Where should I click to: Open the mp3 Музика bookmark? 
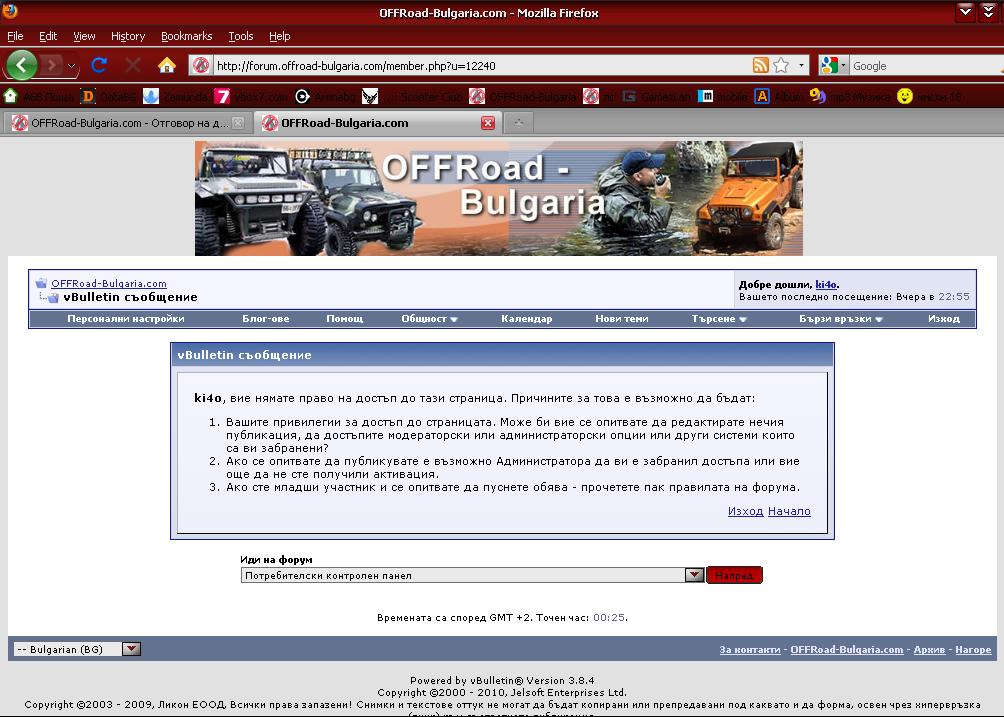850,97
